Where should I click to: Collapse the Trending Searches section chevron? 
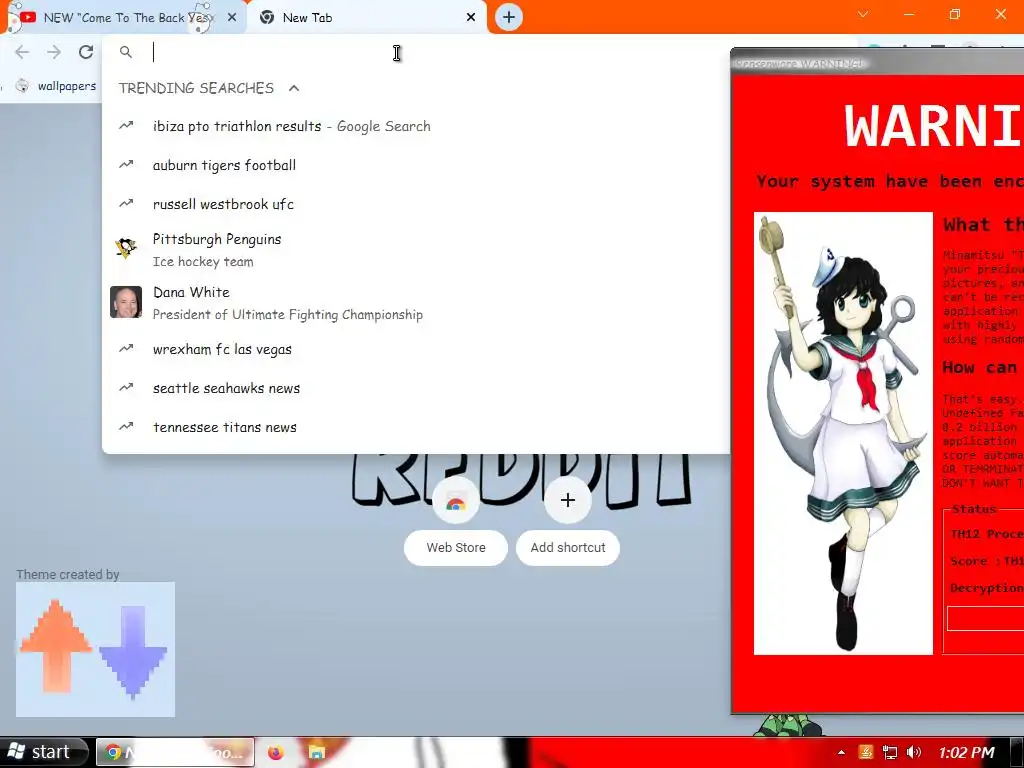(294, 88)
